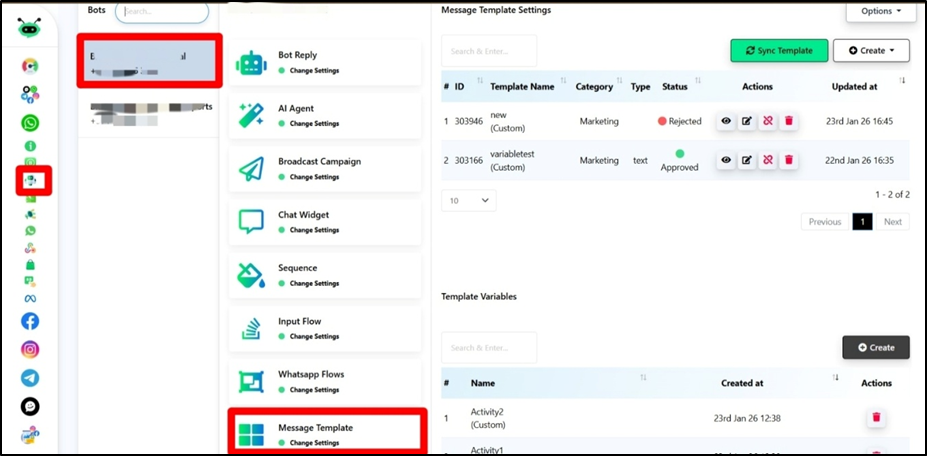Click the Sync Template button
Image resolution: width=927 pixels, height=456 pixels.
tap(779, 50)
